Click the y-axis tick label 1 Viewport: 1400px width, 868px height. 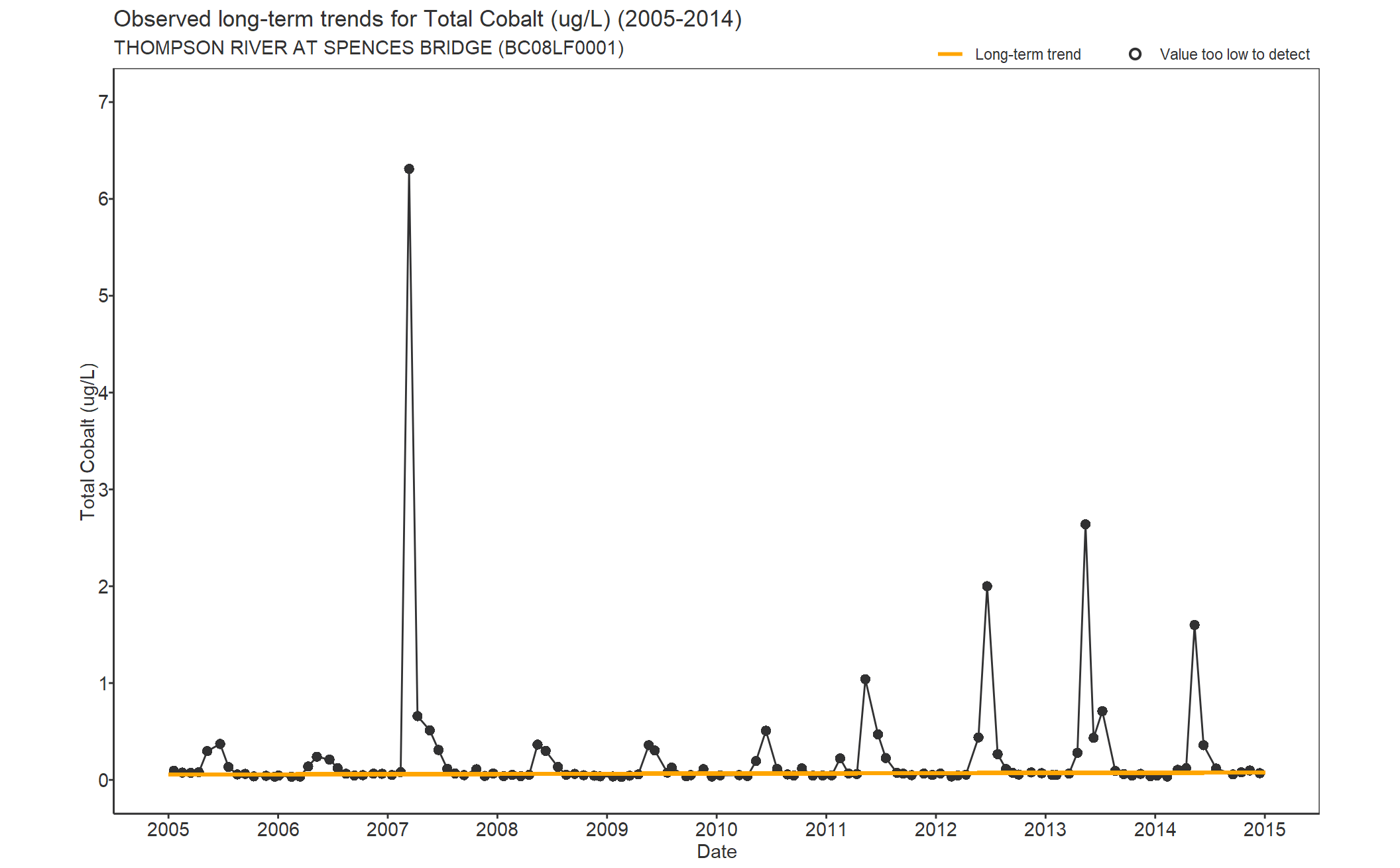103,683
